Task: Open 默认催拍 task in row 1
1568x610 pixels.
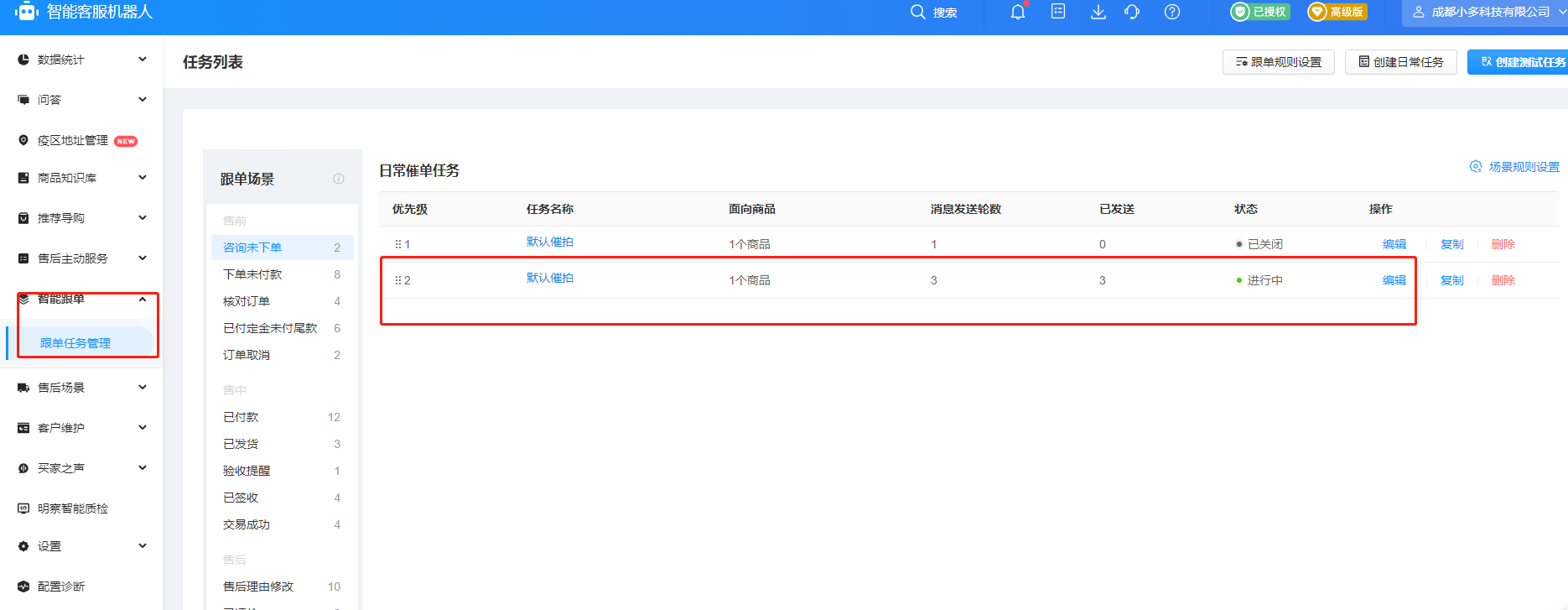Action: click(550, 242)
